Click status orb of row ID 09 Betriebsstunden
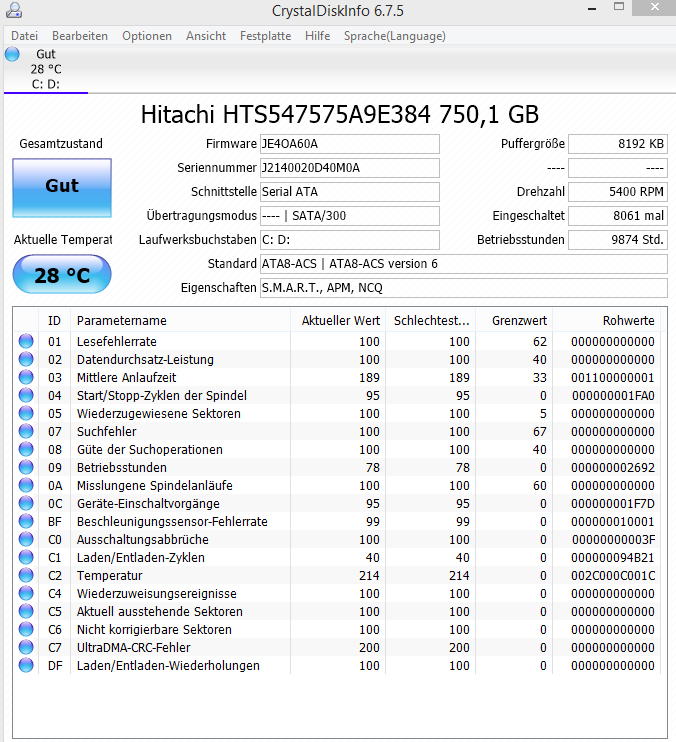 26,467
